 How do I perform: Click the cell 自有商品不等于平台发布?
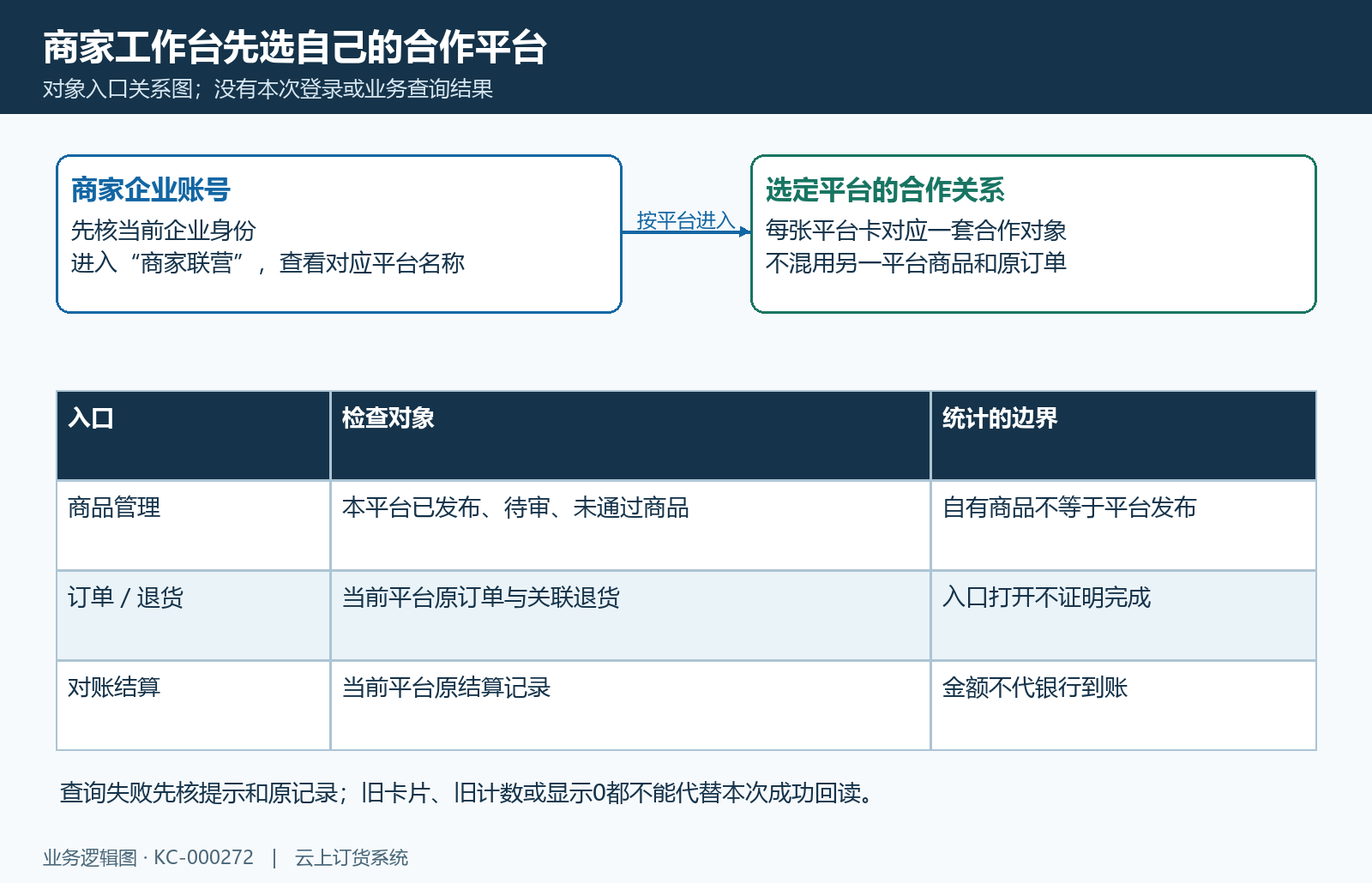pos(1123,526)
